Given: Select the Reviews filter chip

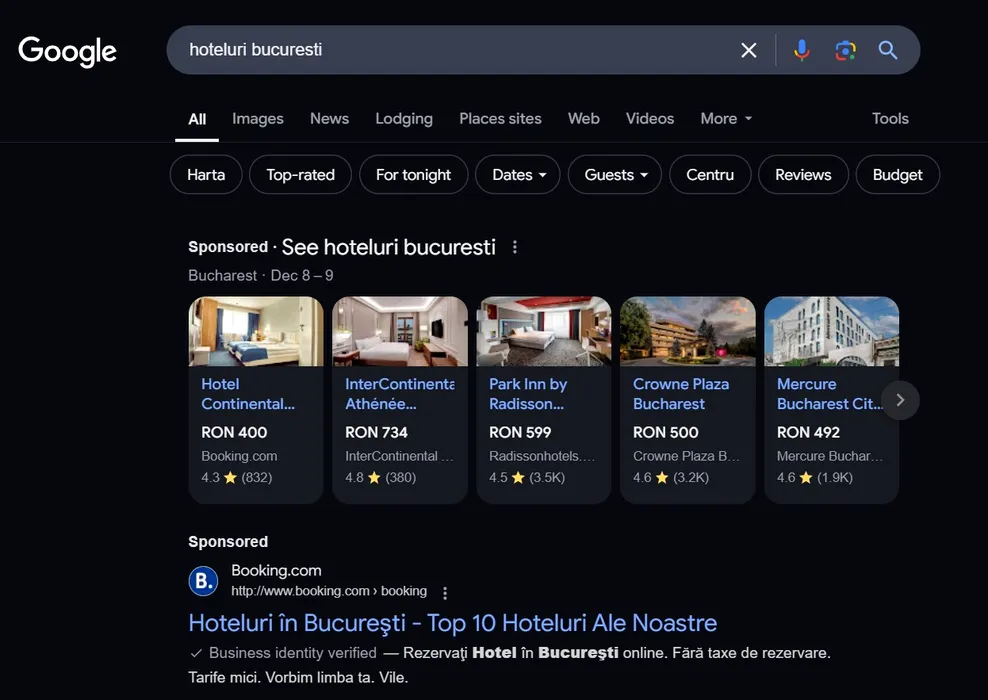Looking at the screenshot, I should pos(803,175).
